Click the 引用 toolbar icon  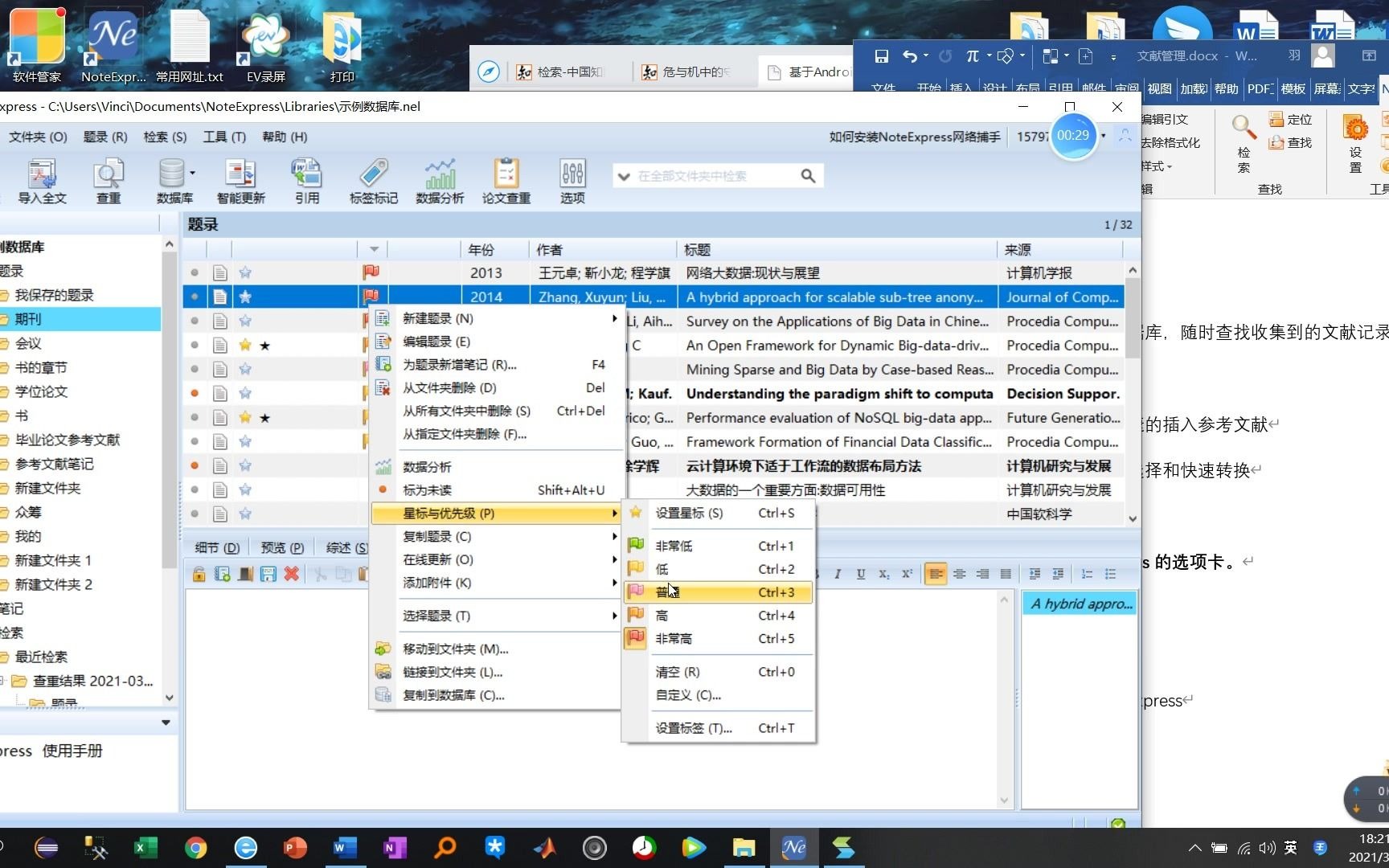[307, 181]
